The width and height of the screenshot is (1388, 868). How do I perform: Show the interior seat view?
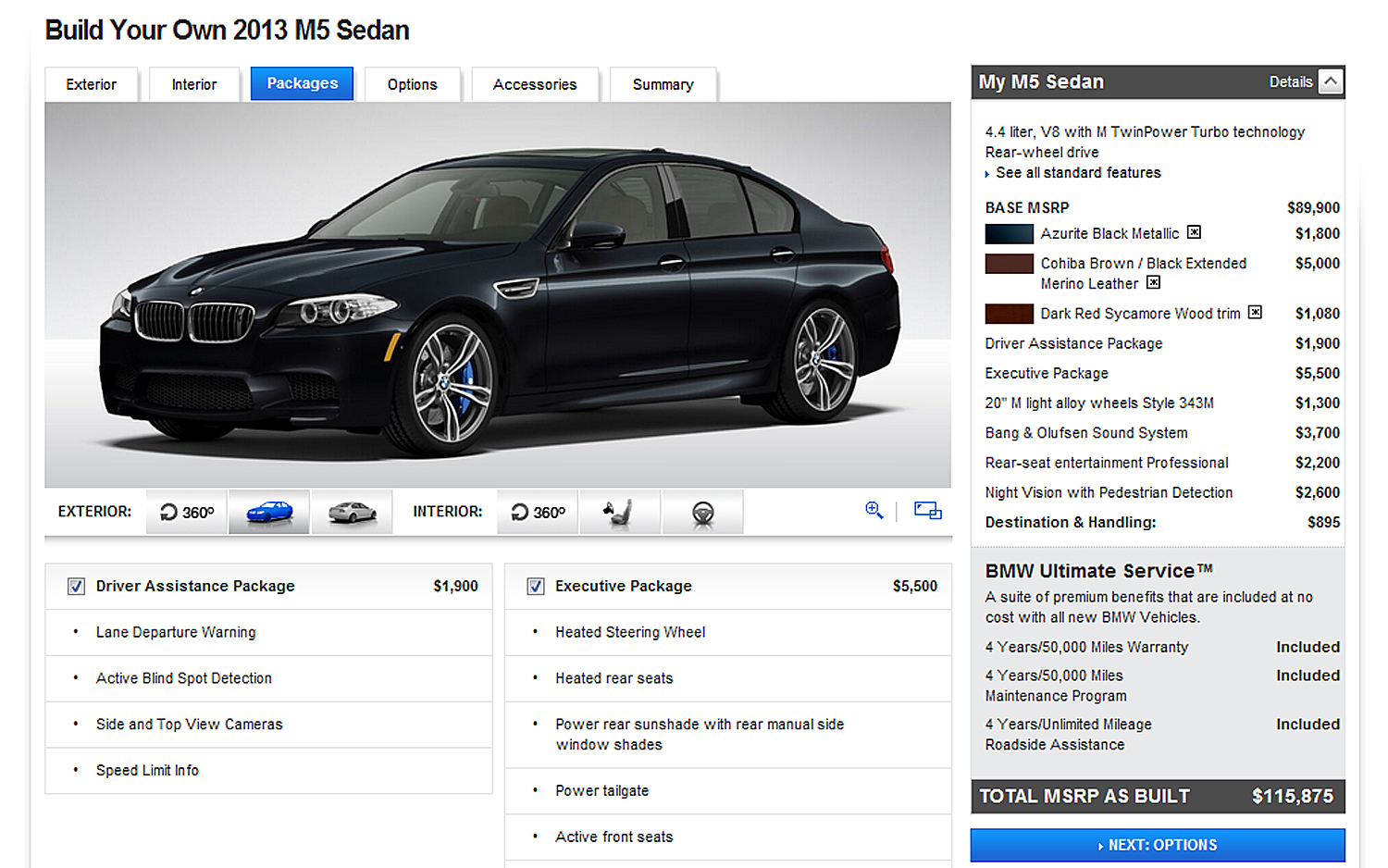pos(619,512)
